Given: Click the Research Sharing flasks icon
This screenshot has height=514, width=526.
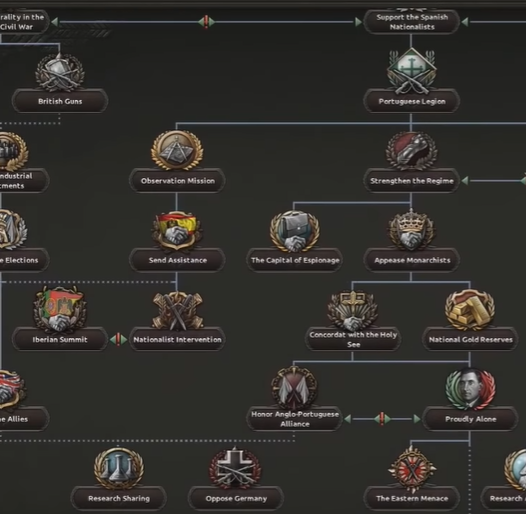Looking at the screenshot, I should pos(119,468).
